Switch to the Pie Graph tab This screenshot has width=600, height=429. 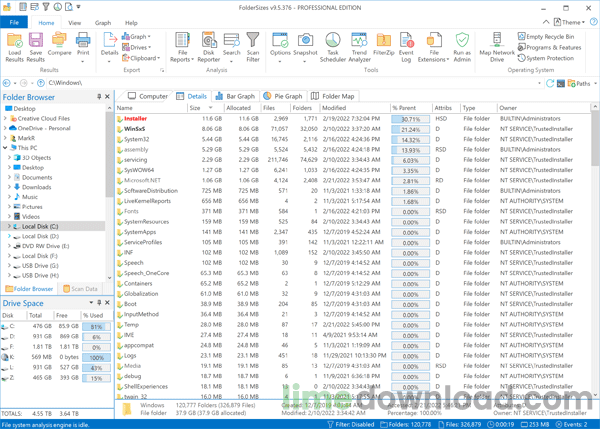pos(284,96)
